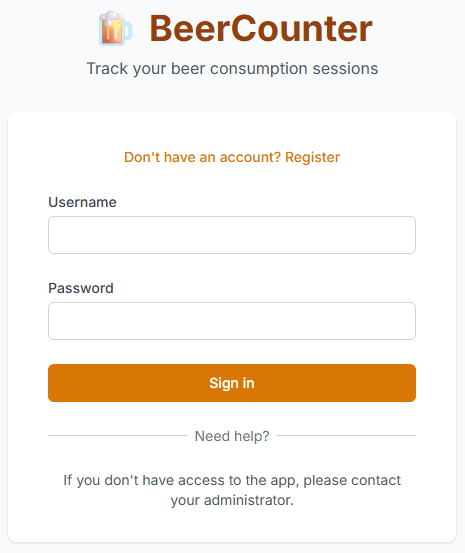This screenshot has width=465, height=553.
Task: Select the tagline about tracking beer sessions
Action: pos(232,69)
